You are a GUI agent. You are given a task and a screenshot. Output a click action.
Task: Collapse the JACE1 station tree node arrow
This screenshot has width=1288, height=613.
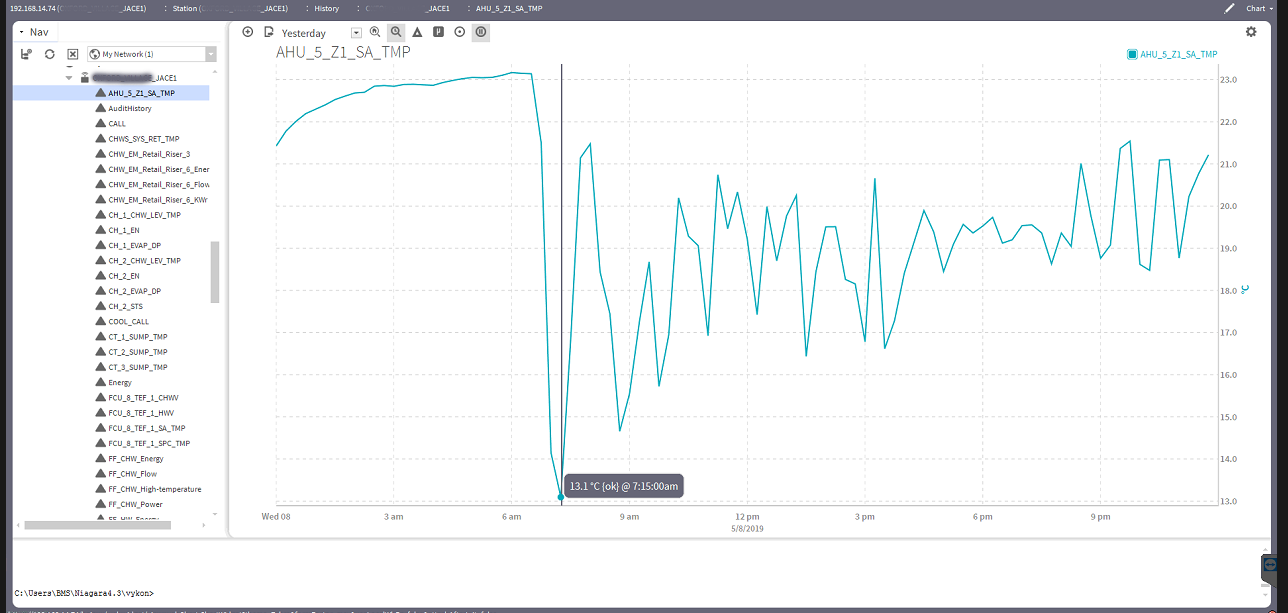pos(69,77)
